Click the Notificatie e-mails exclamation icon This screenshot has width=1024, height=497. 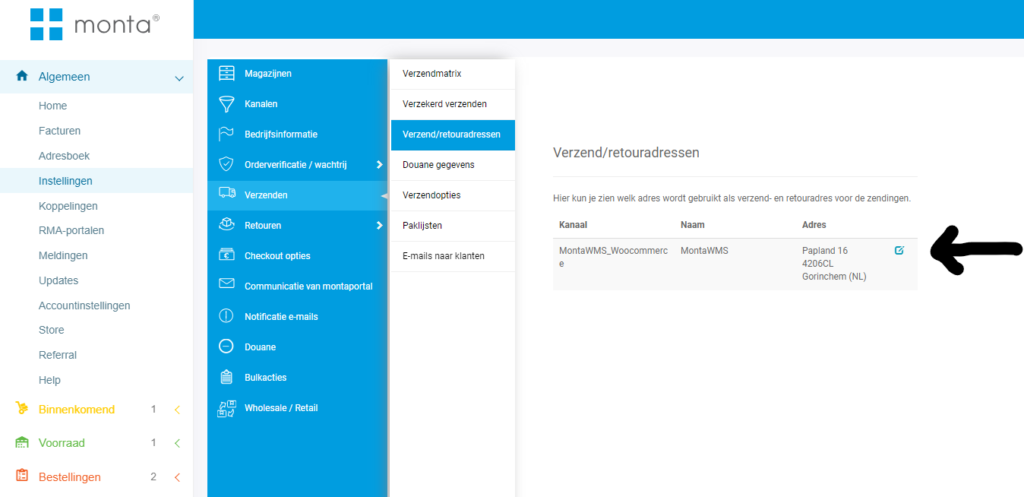[x=226, y=316]
